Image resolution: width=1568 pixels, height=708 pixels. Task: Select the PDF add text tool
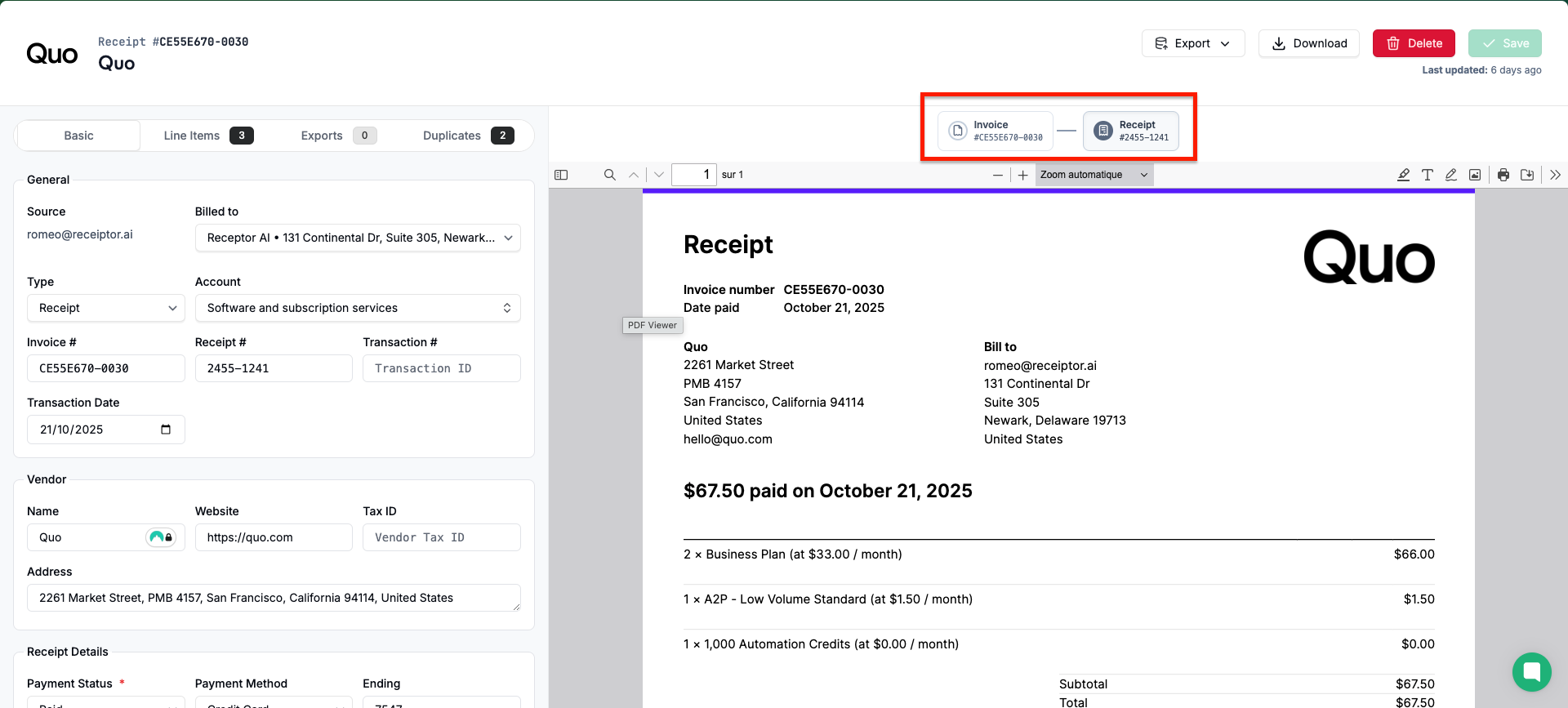1428,175
